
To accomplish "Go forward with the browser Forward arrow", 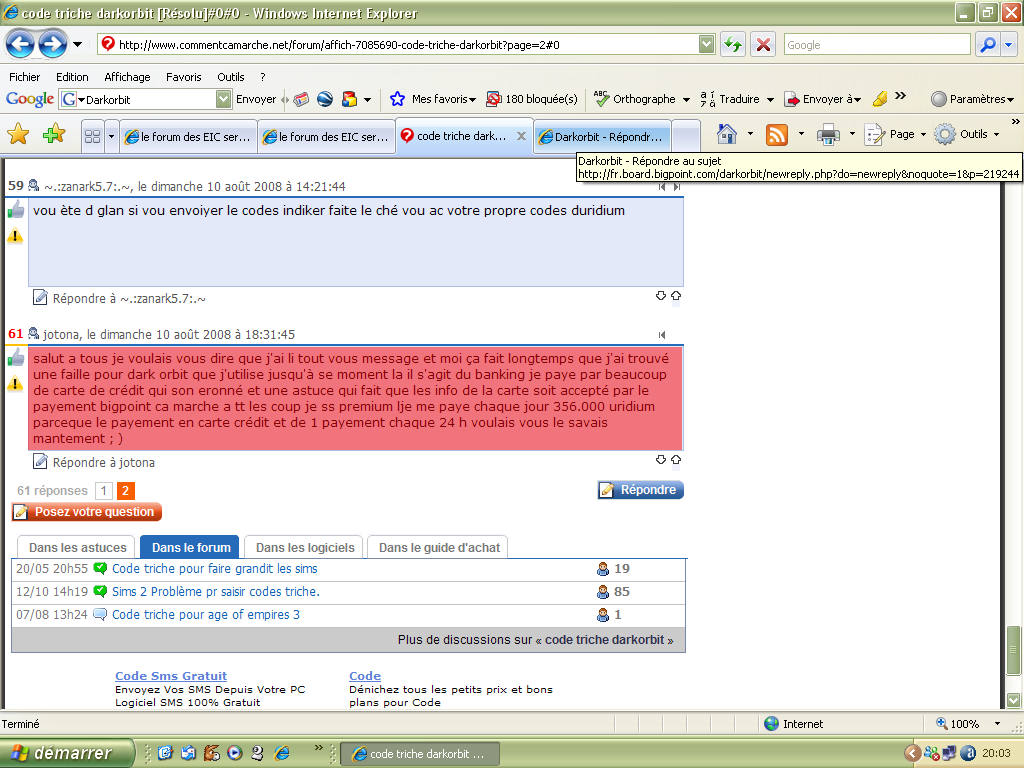I will (52, 44).
